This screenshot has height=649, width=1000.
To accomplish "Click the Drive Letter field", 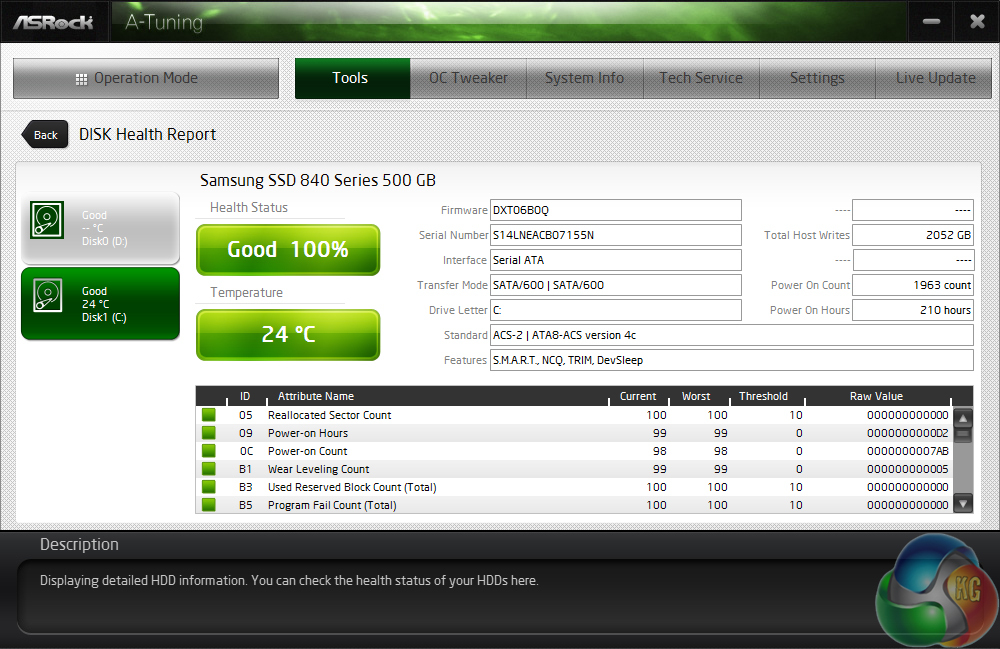I will click(x=615, y=310).
